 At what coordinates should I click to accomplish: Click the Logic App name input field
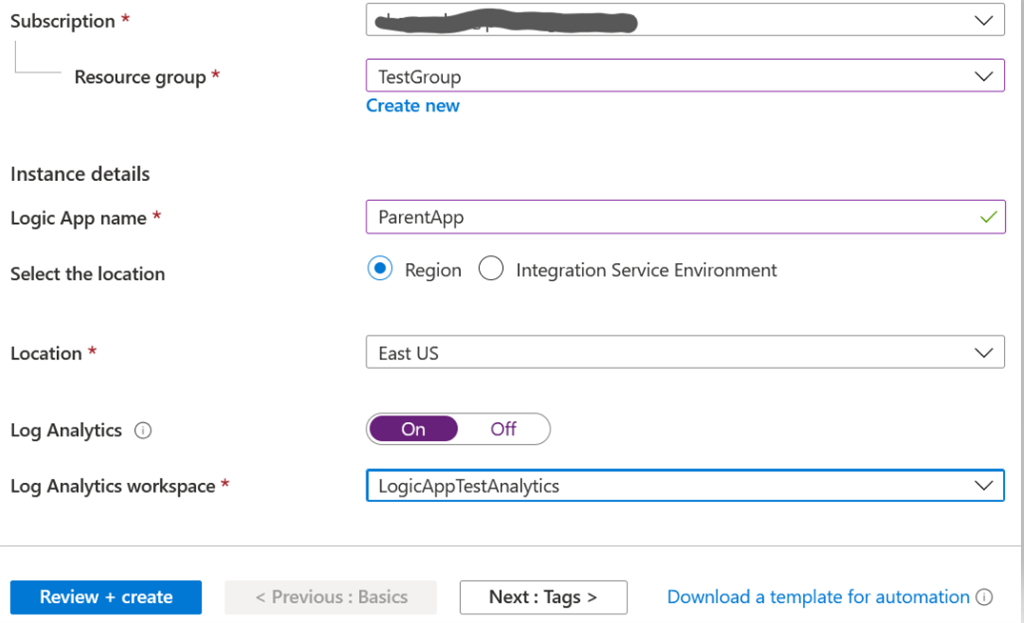point(600,216)
